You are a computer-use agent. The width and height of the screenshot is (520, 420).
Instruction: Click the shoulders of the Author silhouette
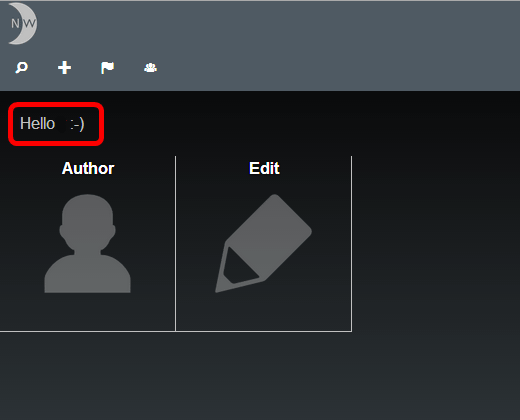click(87, 274)
